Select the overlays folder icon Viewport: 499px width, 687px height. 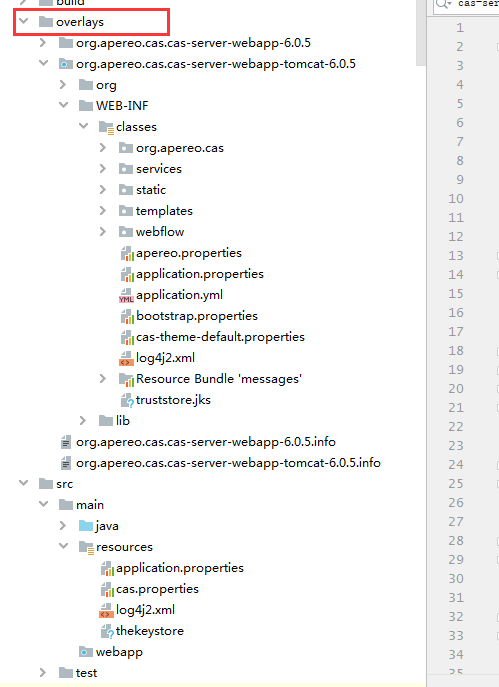46,21
